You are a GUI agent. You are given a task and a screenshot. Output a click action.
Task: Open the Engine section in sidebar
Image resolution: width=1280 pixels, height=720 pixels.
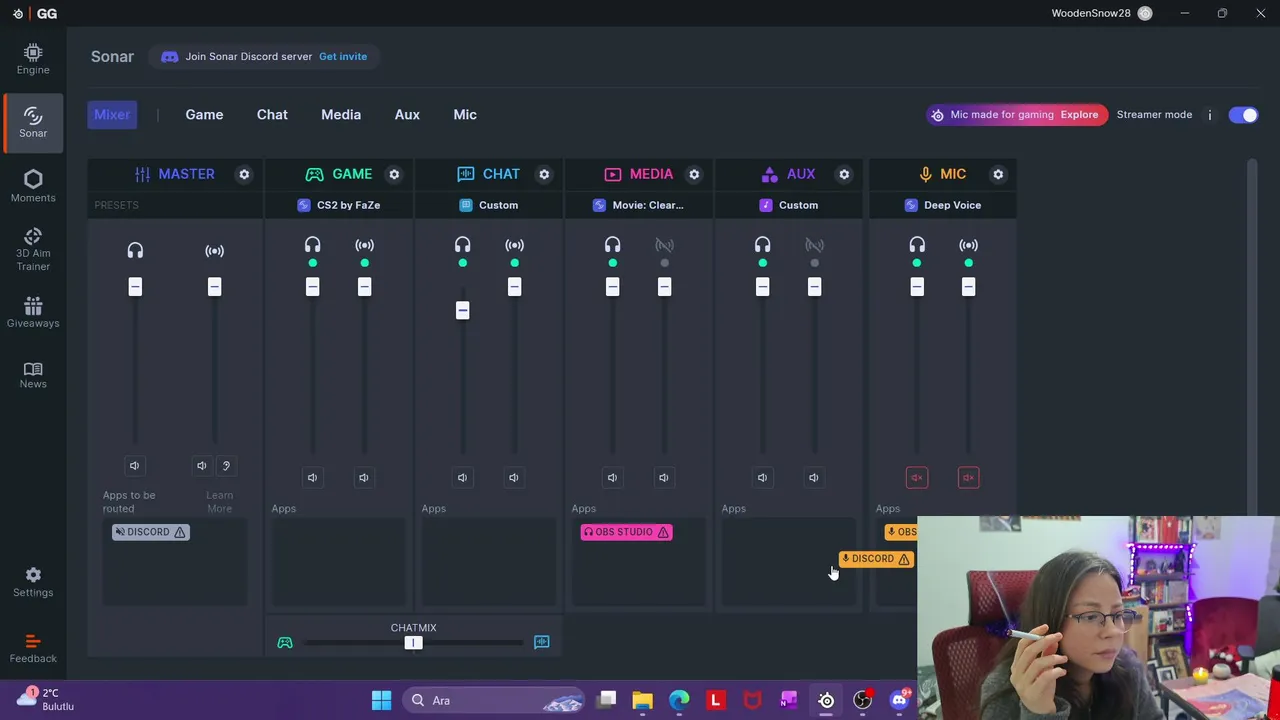[33, 59]
